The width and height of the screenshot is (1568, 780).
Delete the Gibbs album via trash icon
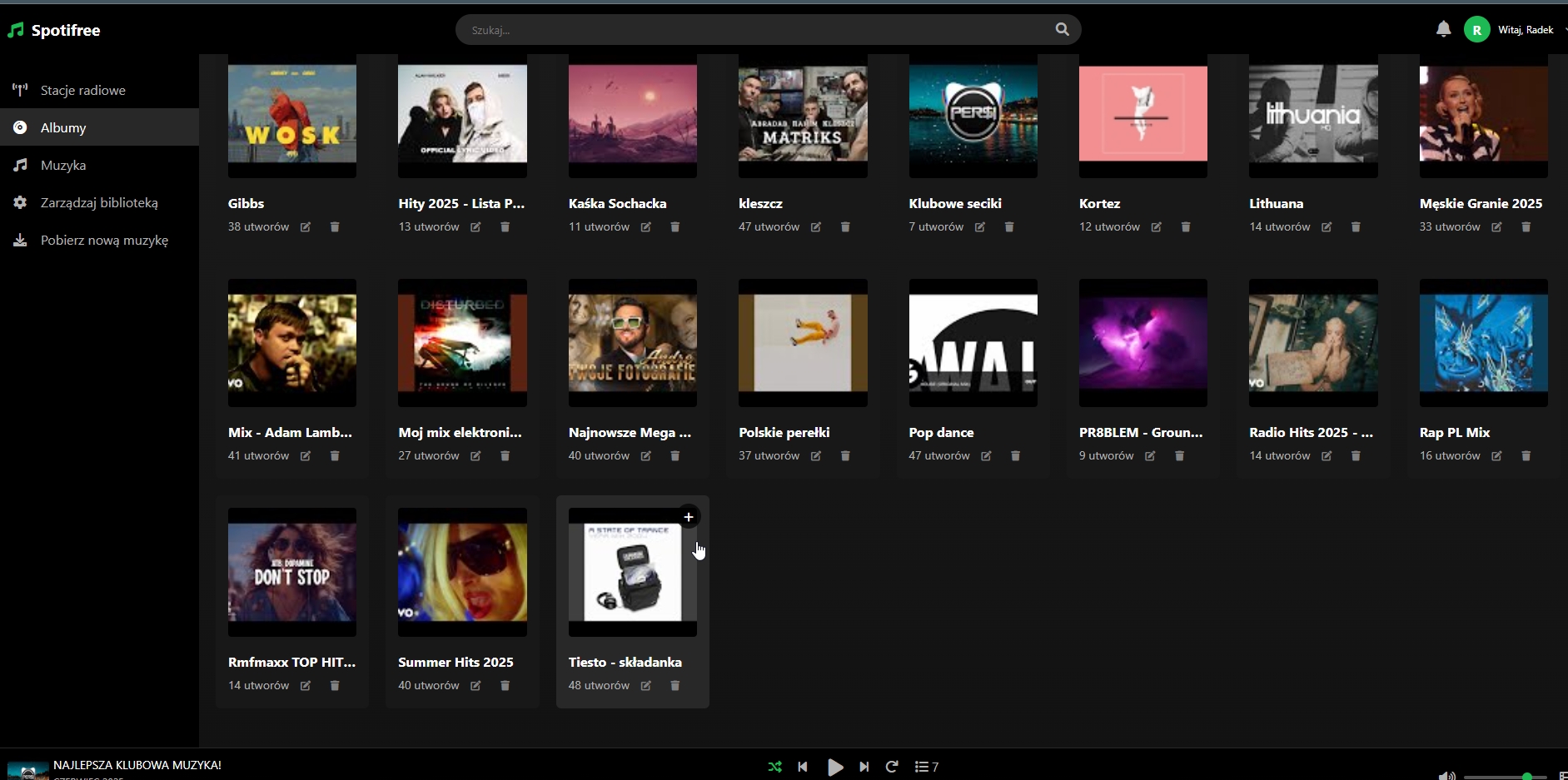click(335, 227)
